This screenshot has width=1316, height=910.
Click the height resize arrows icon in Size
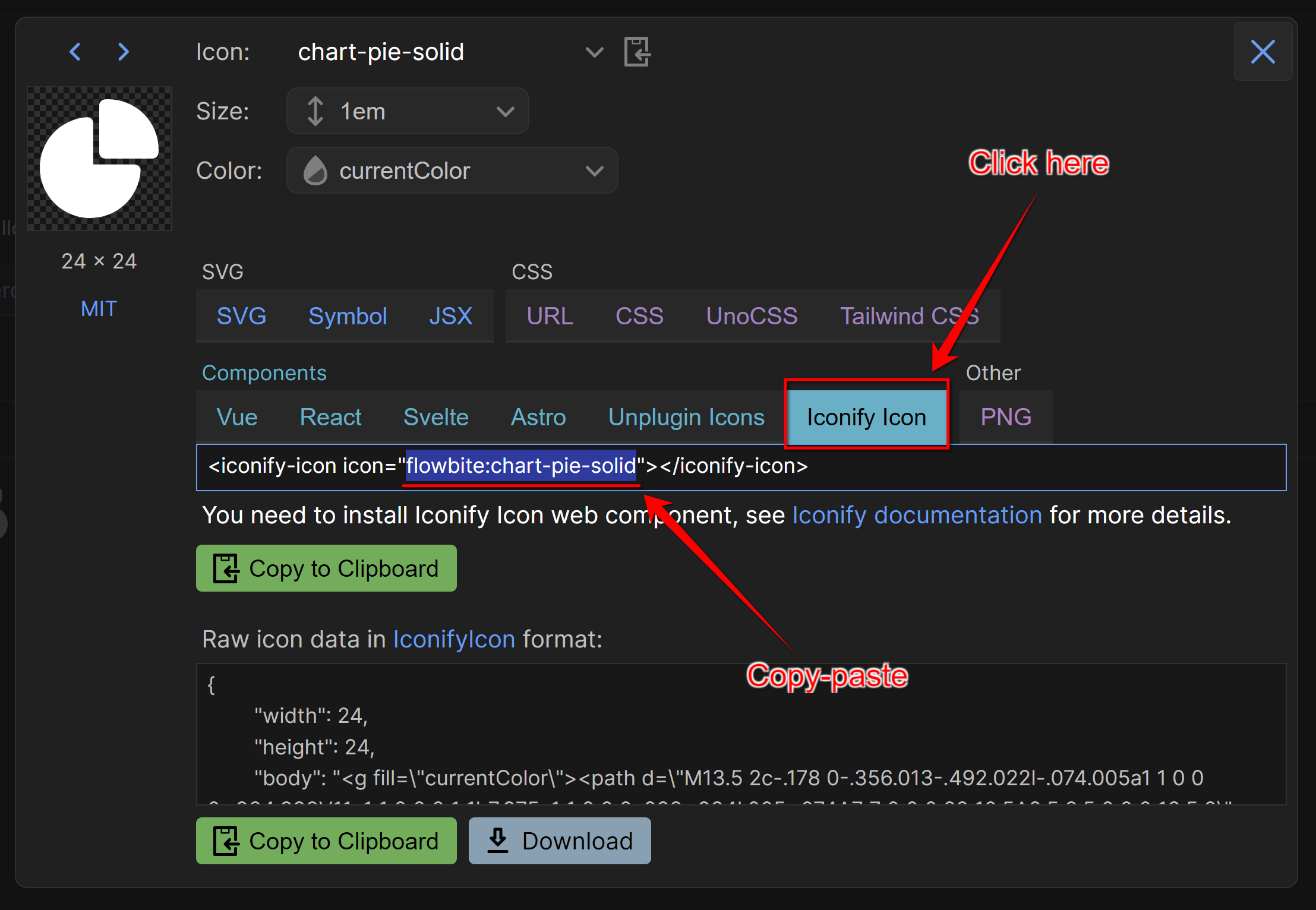[315, 111]
